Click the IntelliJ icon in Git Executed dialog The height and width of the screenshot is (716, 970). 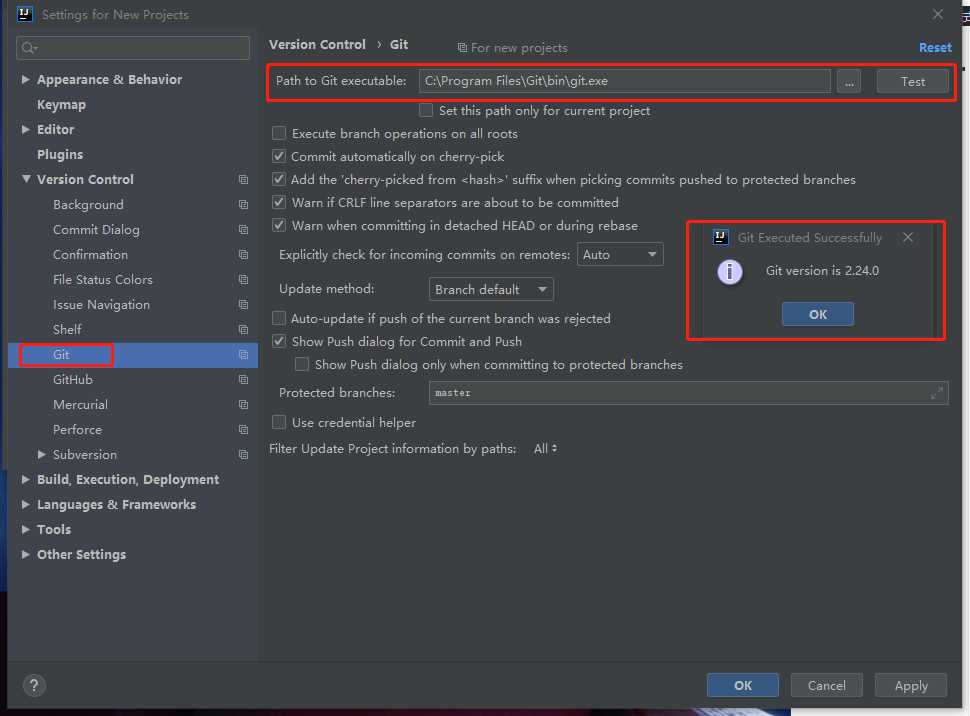[x=721, y=238]
